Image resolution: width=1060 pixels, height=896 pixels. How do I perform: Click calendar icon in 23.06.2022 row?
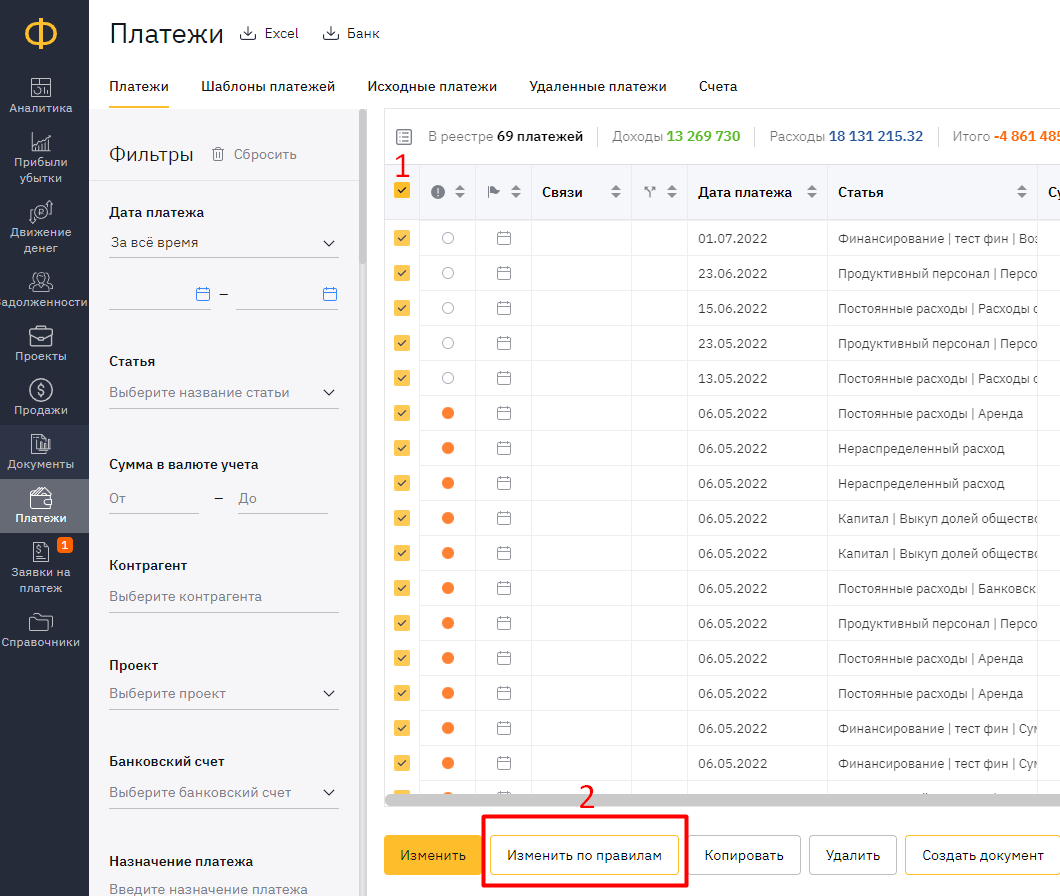[504, 273]
